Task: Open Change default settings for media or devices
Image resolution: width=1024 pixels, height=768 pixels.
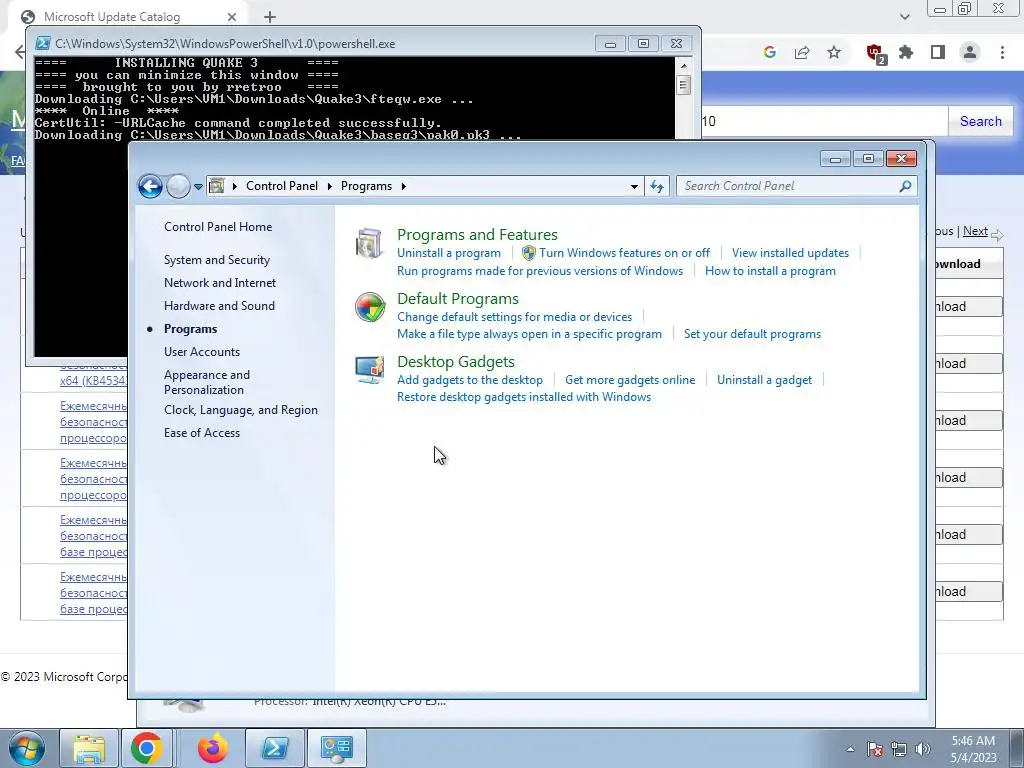Action: pyautogui.click(x=515, y=317)
